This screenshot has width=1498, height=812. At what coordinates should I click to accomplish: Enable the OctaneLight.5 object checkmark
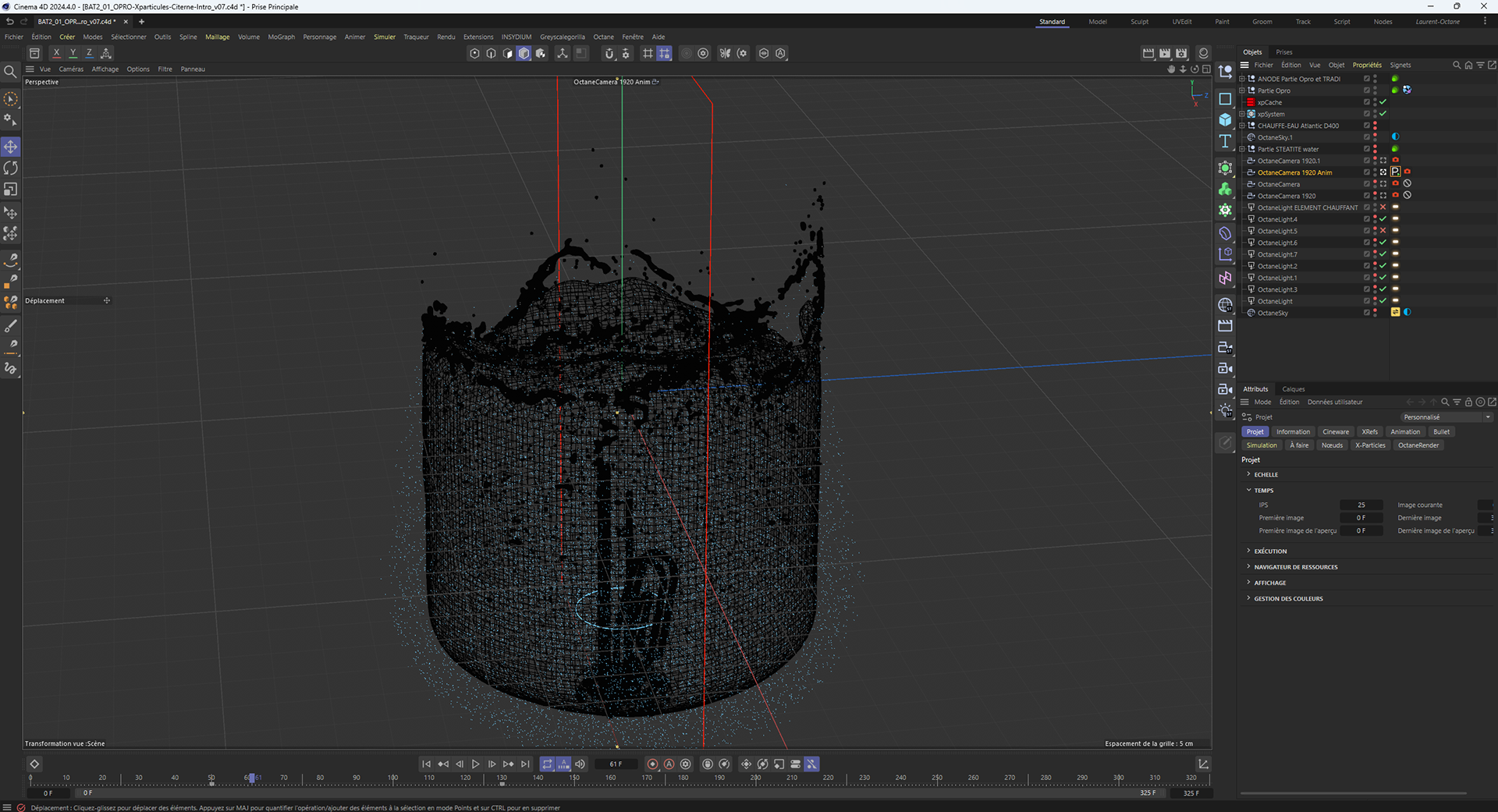coord(1383,231)
